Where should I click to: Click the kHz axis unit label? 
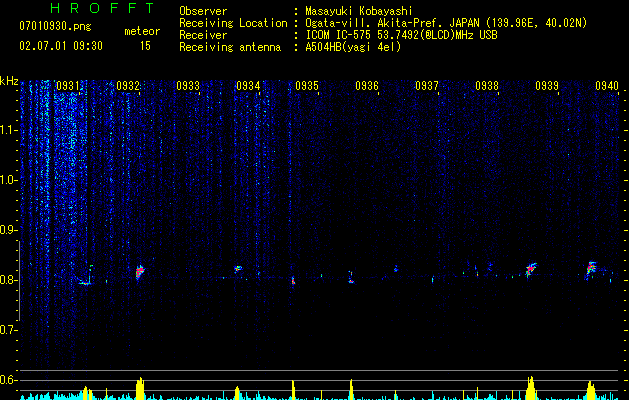(x=9, y=81)
